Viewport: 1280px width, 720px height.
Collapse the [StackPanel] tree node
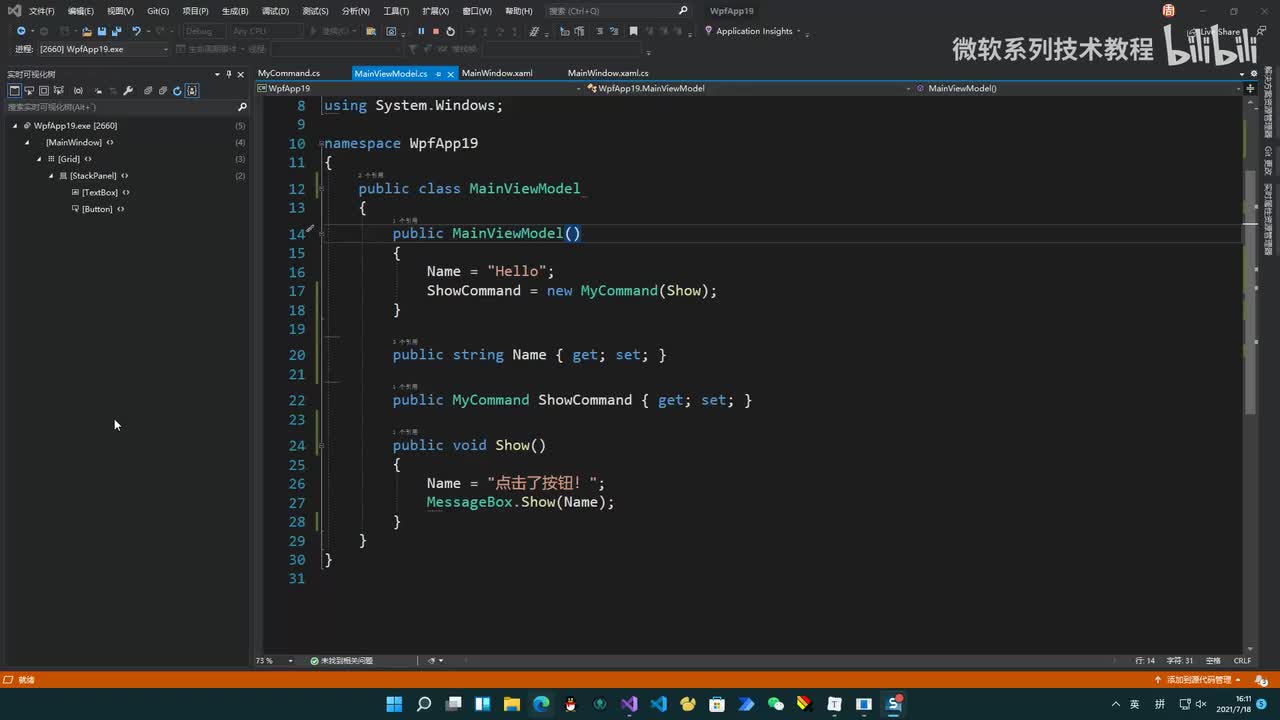click(x=51, y=176)
